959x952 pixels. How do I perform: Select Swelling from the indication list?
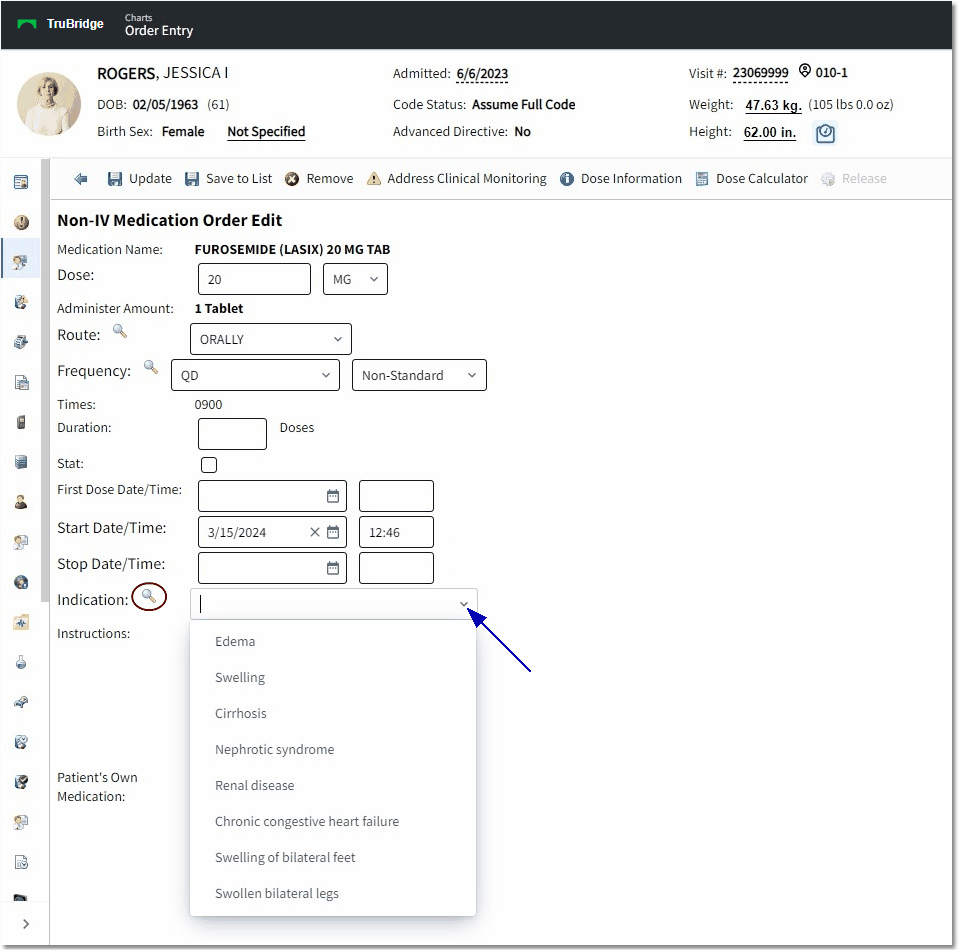333,677
